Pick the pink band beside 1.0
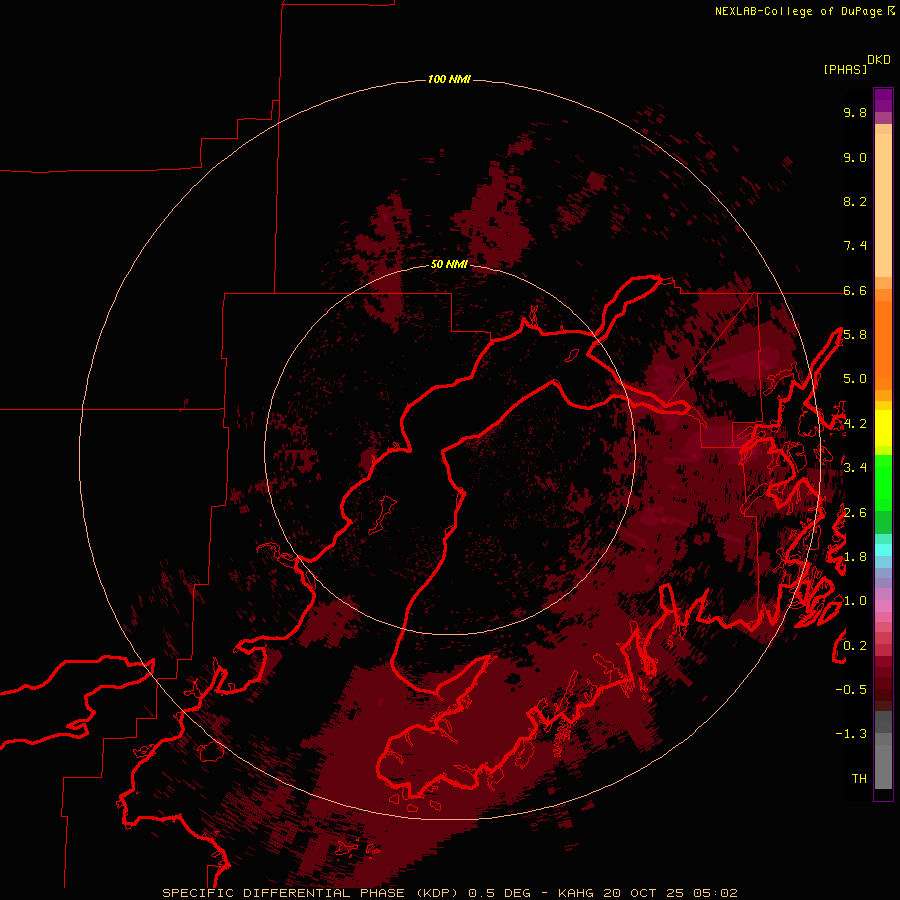 [883, 606]
